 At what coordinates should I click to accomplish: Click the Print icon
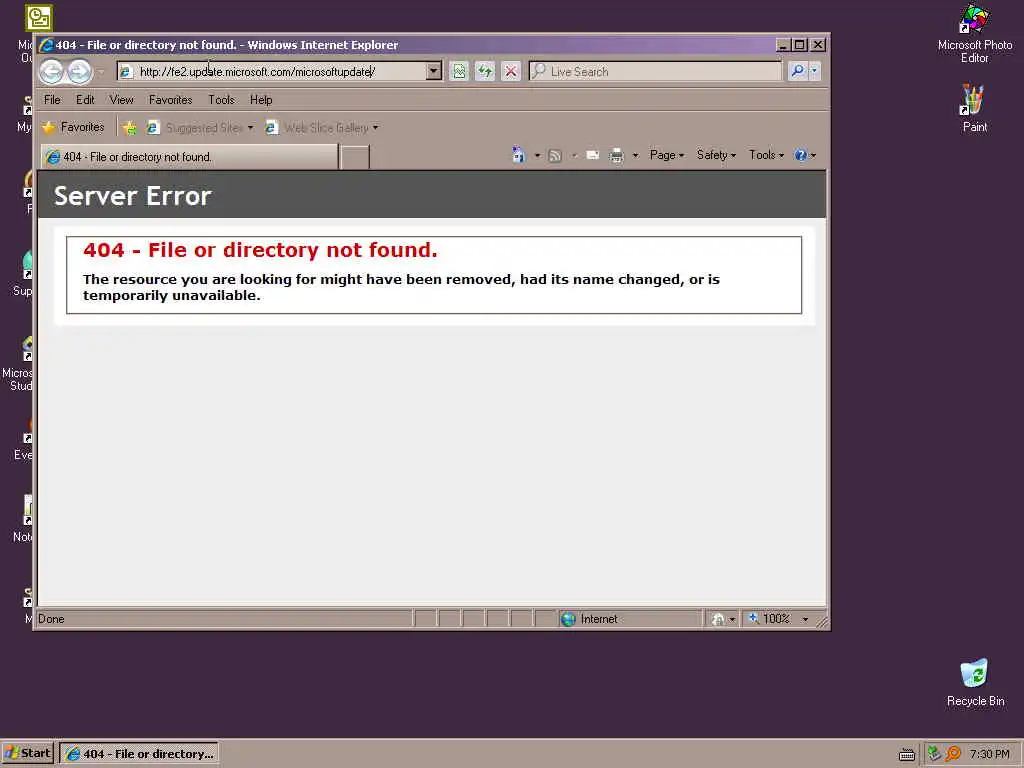(616, 155)
